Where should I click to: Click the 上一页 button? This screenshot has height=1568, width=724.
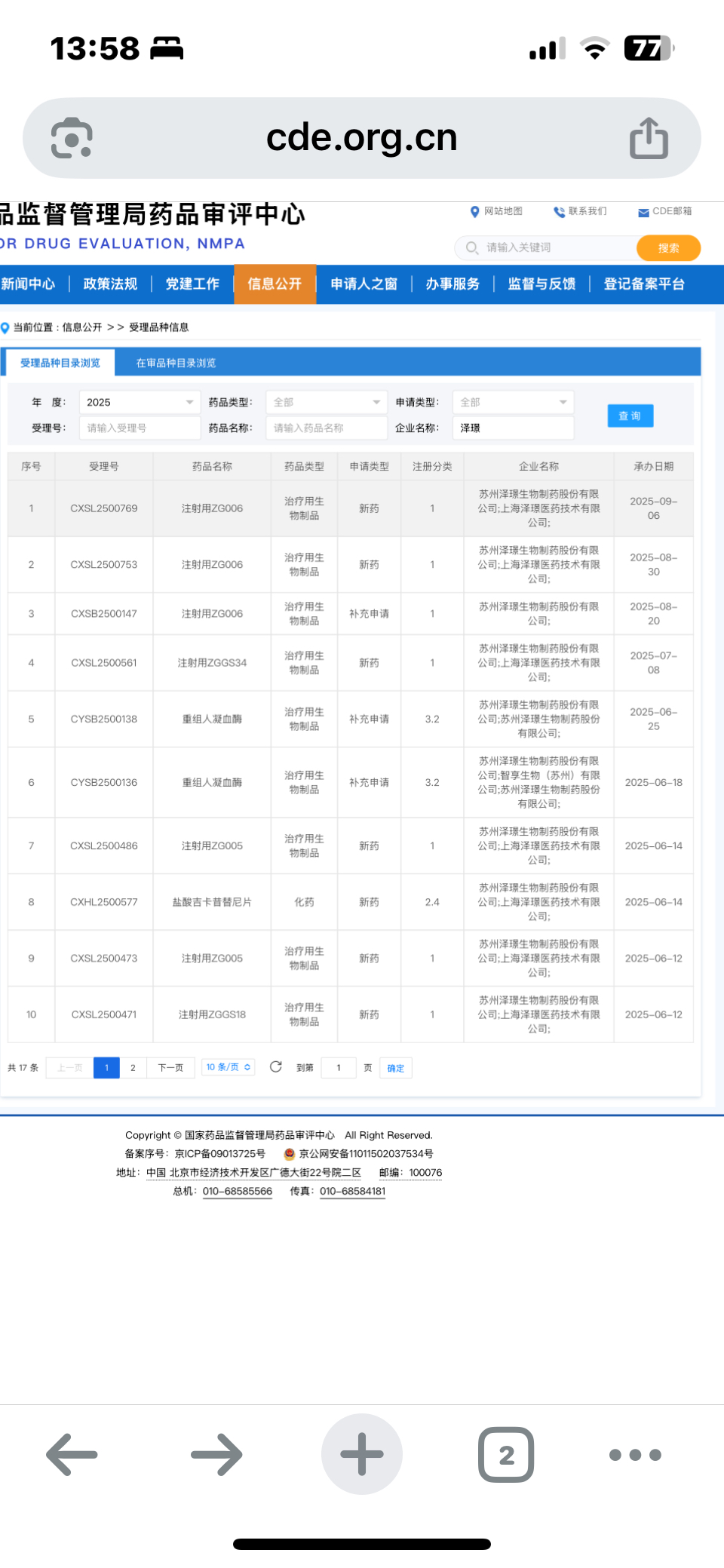point(69,1067)
